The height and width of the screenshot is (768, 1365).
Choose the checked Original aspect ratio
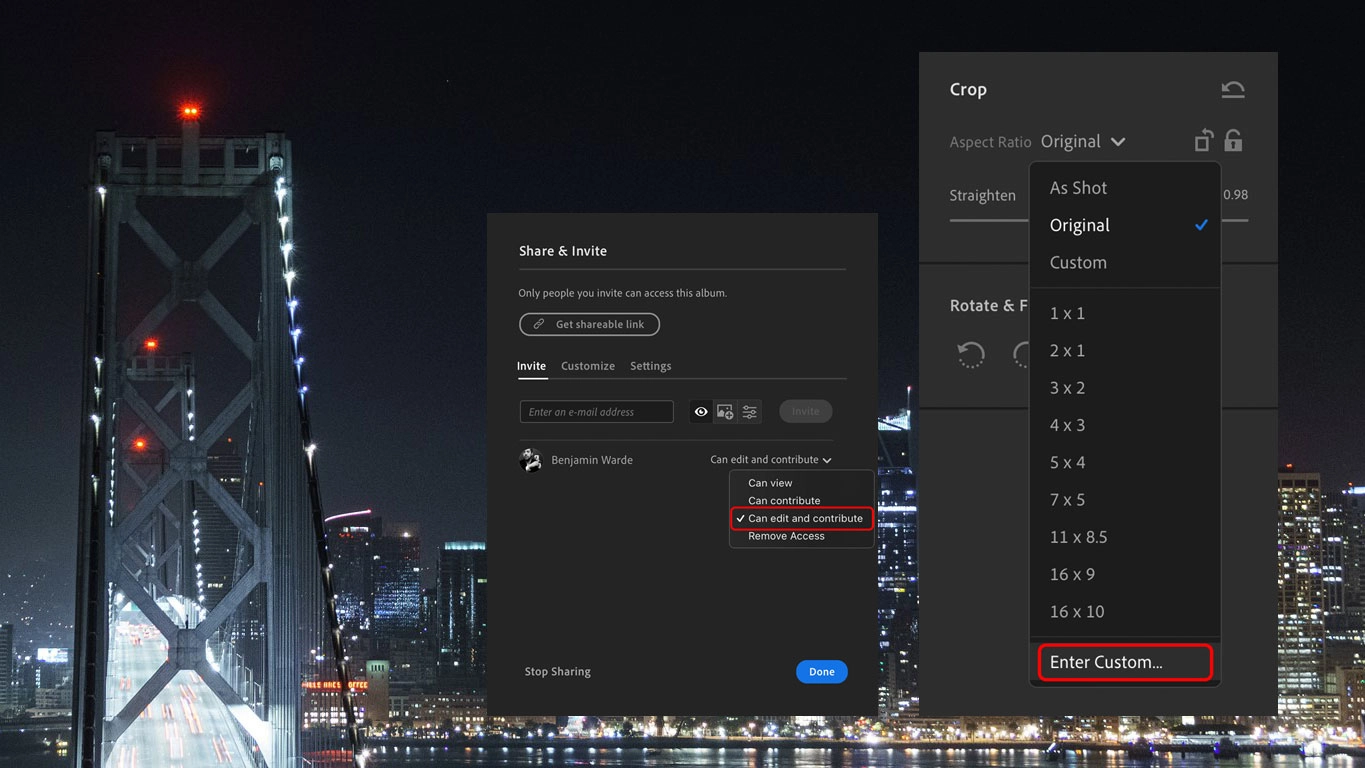point(1125,225)
